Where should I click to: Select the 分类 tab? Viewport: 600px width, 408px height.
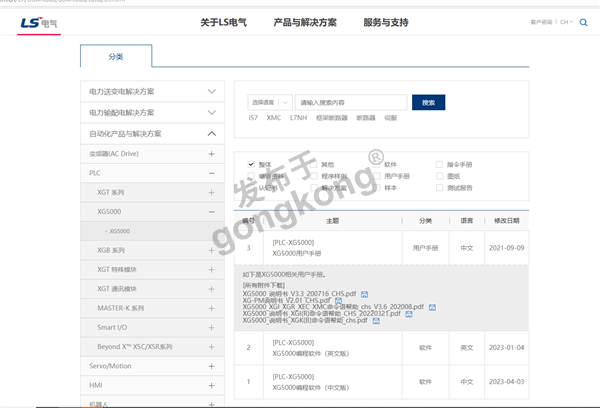tap(116, 57)
